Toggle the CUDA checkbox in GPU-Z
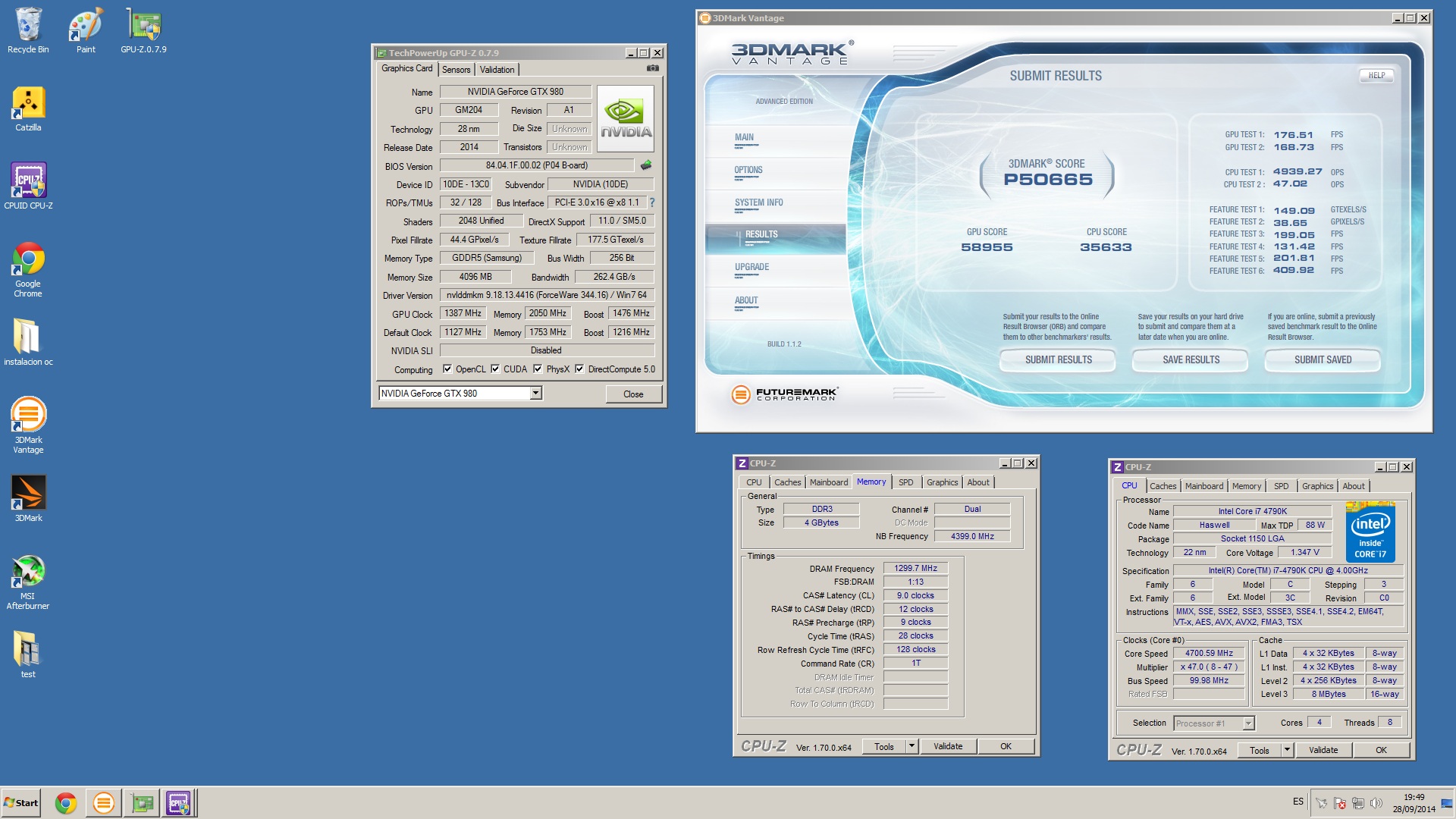The width and height of the screenshot is (1456, 819). pyautogui.click(x=495, y=369)
